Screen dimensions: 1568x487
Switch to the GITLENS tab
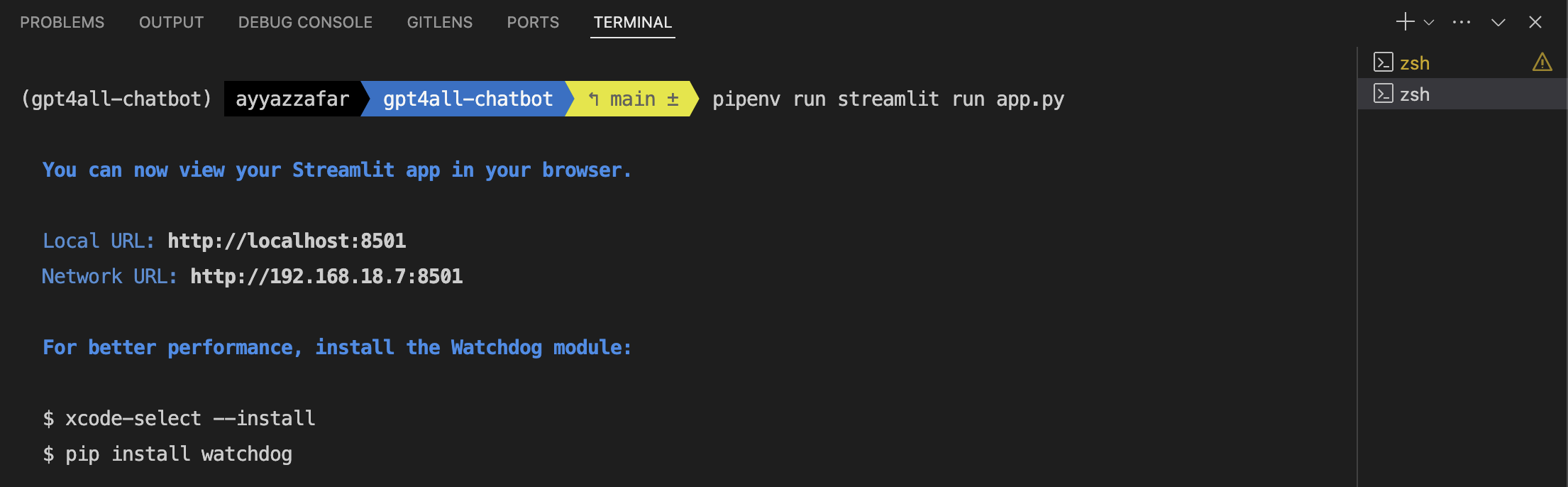tap(439, 23)
